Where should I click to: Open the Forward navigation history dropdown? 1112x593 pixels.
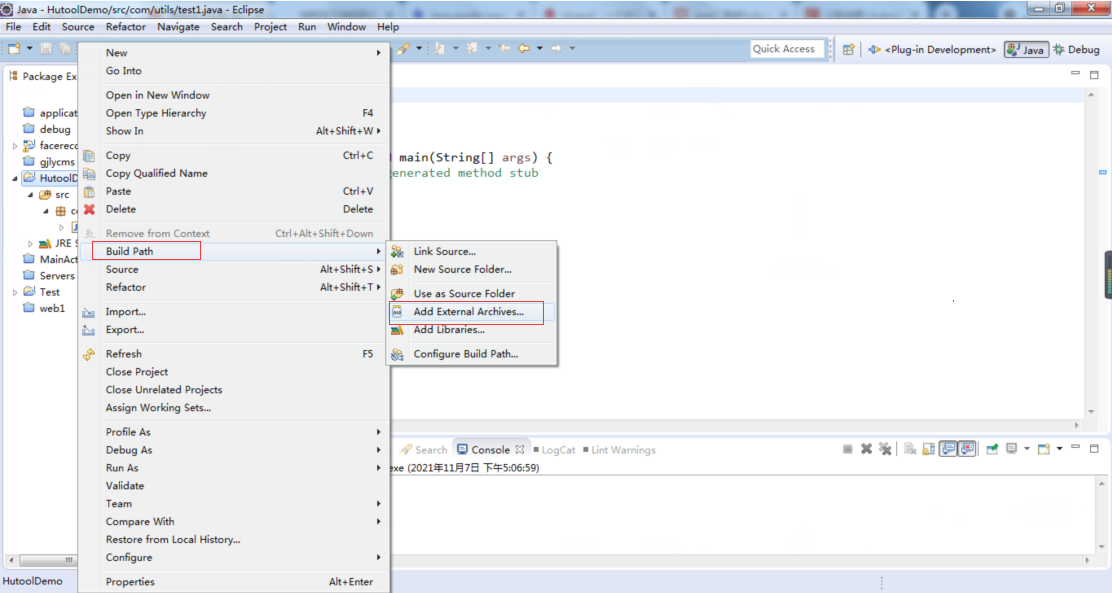point(572,48)
